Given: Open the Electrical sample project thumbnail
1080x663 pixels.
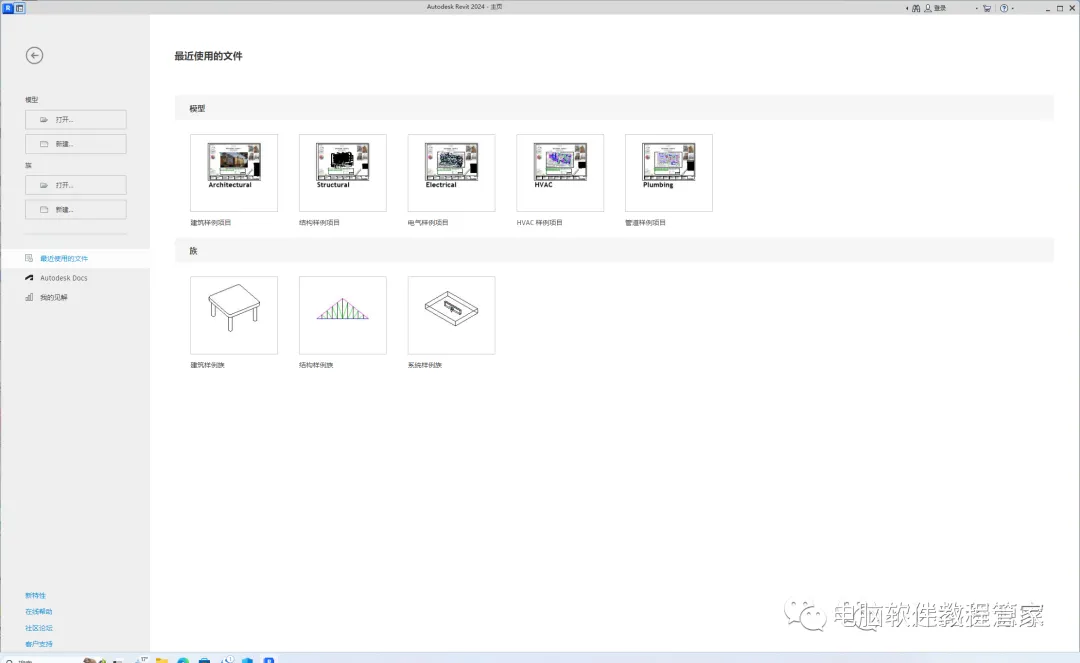Looking at the screenshot, I should [452, 173].
